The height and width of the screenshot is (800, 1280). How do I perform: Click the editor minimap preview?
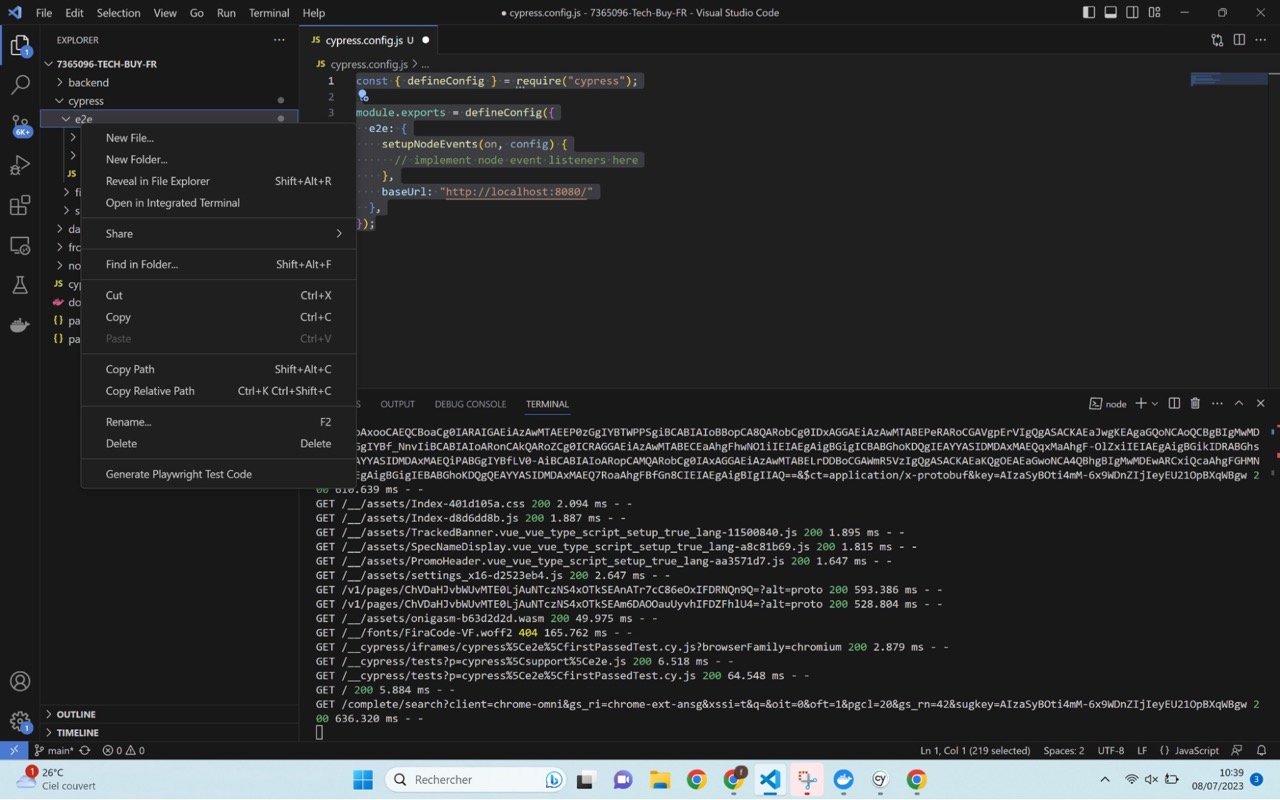pyautogui.click(x=1228, y=79)
